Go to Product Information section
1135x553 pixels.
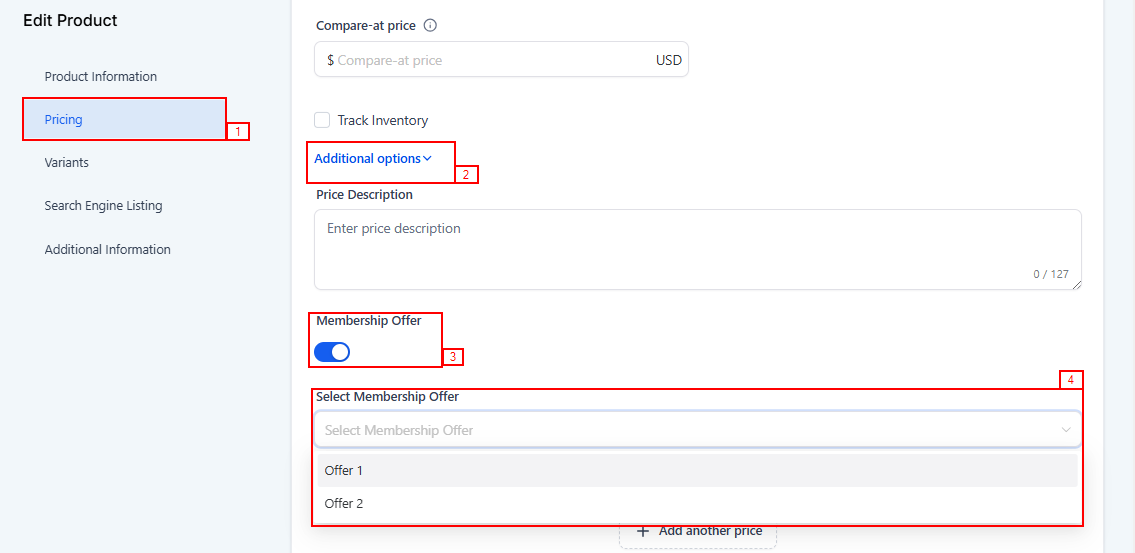101,76
